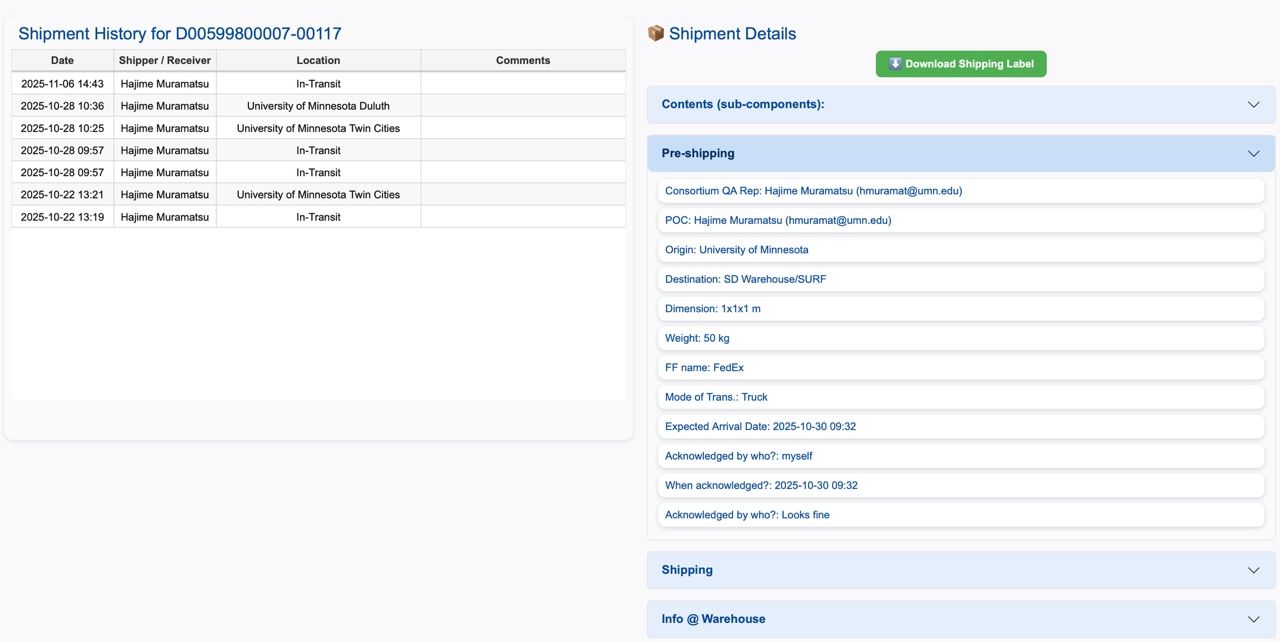The image size is (1280, 642).
Task: Click the Shipment History heading
Action: (x=180, y=34)
